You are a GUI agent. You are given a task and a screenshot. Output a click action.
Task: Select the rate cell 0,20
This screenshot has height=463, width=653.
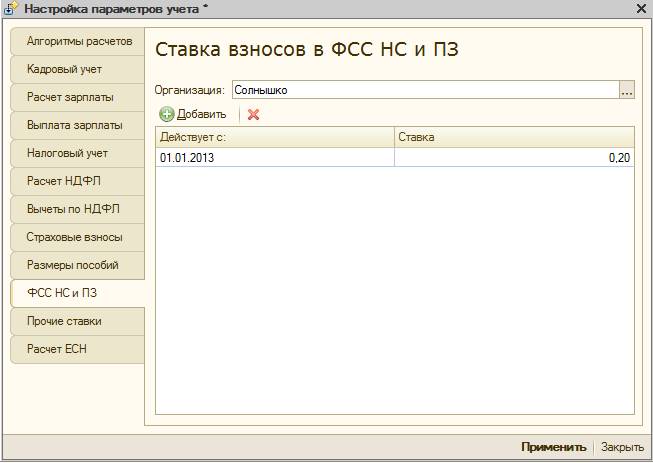[514, 157]
